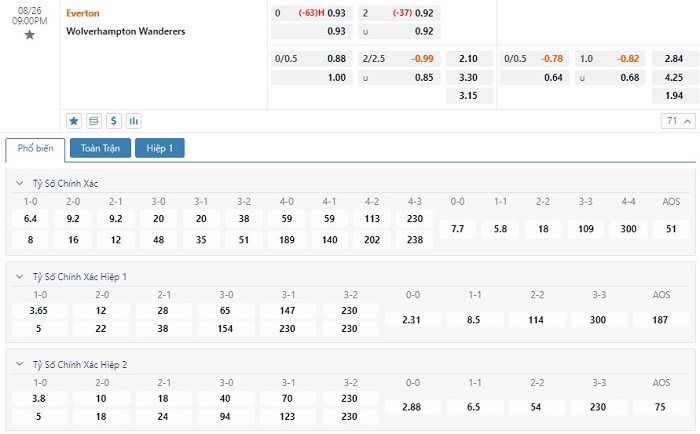The image size is (700, 434).
Task: Click the blue star favorite icon
Action: coord(74,121)
